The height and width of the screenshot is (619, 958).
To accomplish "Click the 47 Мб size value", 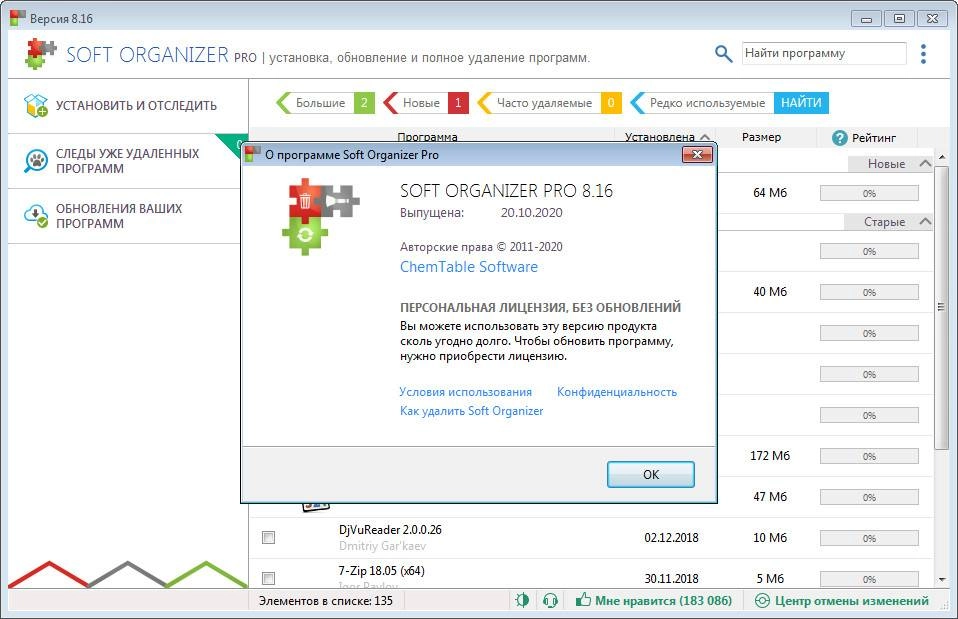I will 770,497.
